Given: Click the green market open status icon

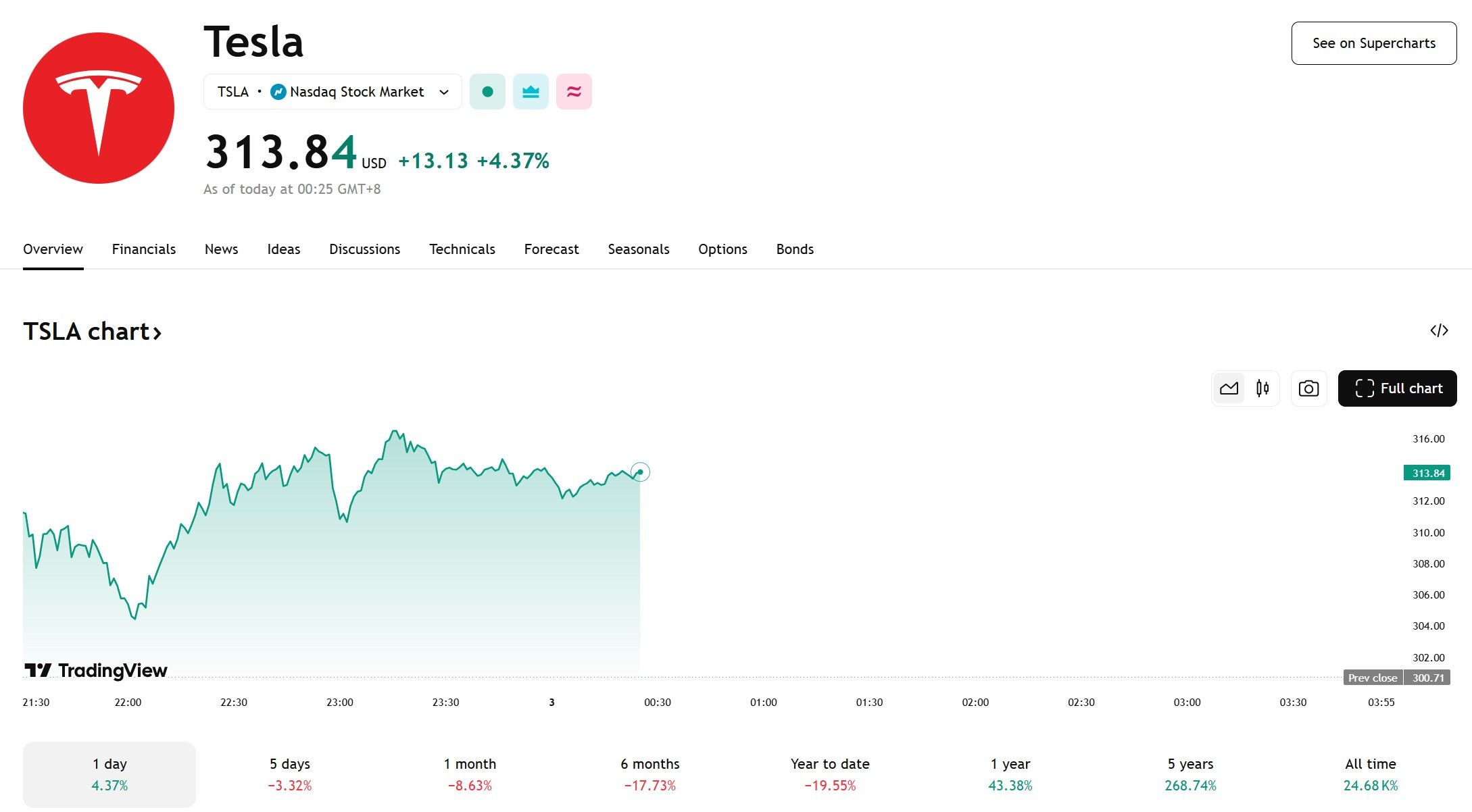Looking at the screenshot, I should [x=487, y=92].
